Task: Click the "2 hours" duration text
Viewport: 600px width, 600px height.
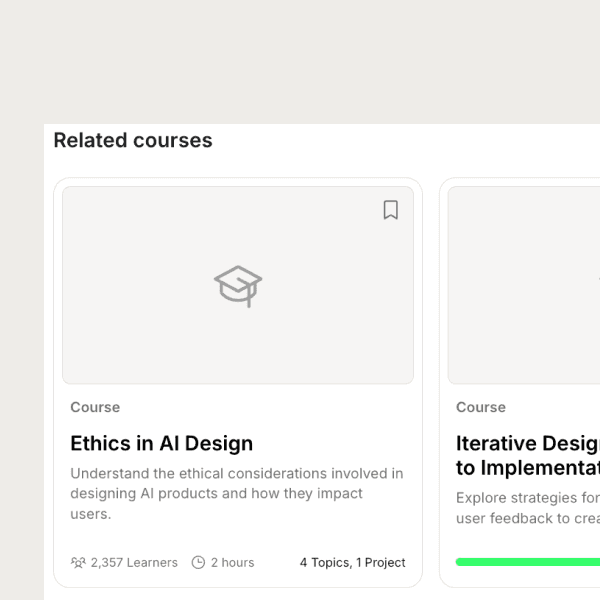Action: 231,563
